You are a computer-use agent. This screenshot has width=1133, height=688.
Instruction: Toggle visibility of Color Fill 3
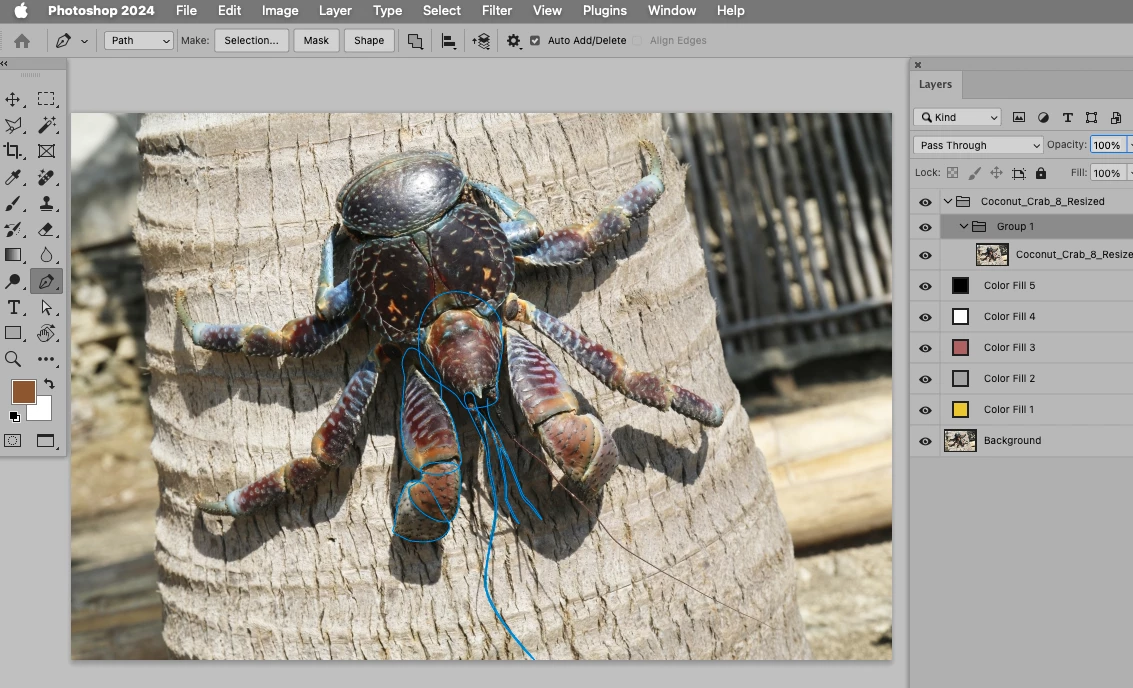pos(925,348)
